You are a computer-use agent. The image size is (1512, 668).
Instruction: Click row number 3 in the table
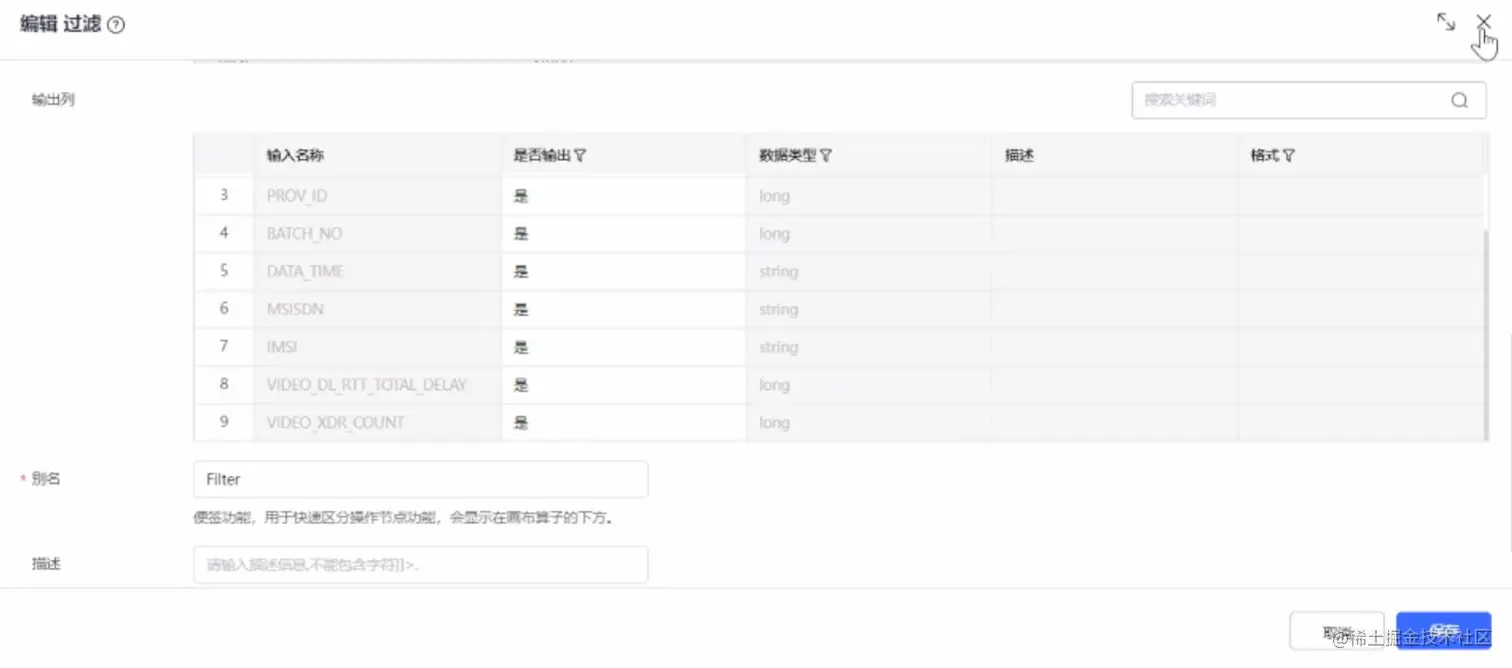[x=224, y=195]
